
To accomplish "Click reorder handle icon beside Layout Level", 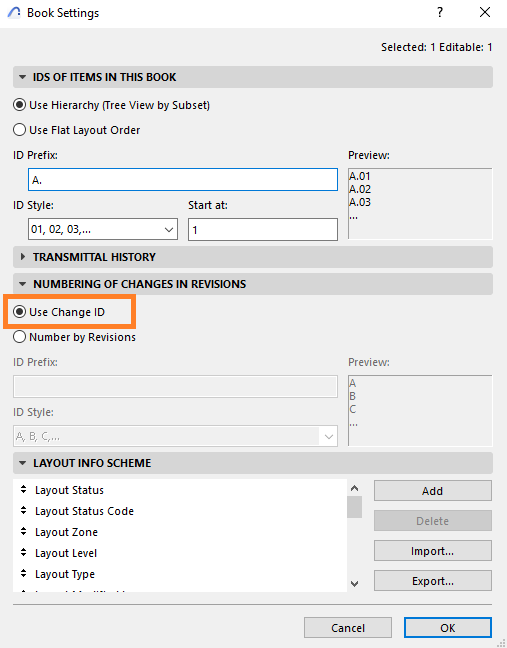I will (24, 553).
